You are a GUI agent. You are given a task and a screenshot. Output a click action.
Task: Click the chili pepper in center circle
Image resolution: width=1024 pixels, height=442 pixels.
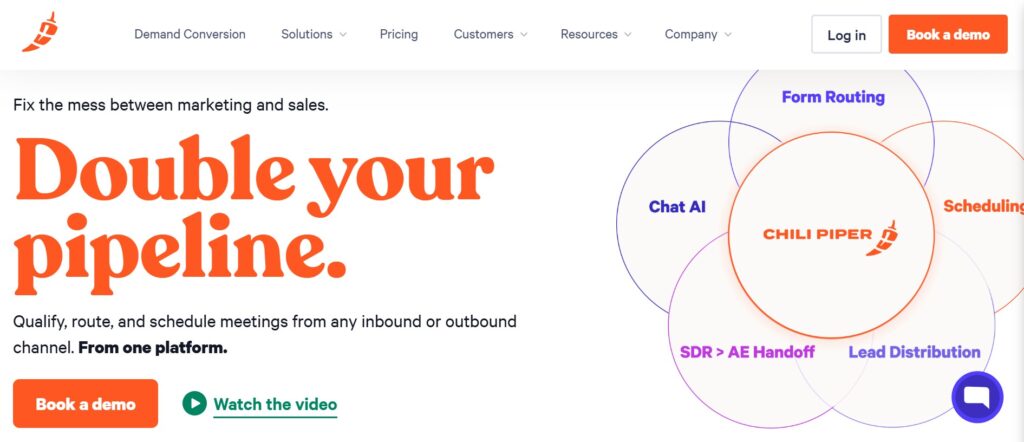point(885,237)
